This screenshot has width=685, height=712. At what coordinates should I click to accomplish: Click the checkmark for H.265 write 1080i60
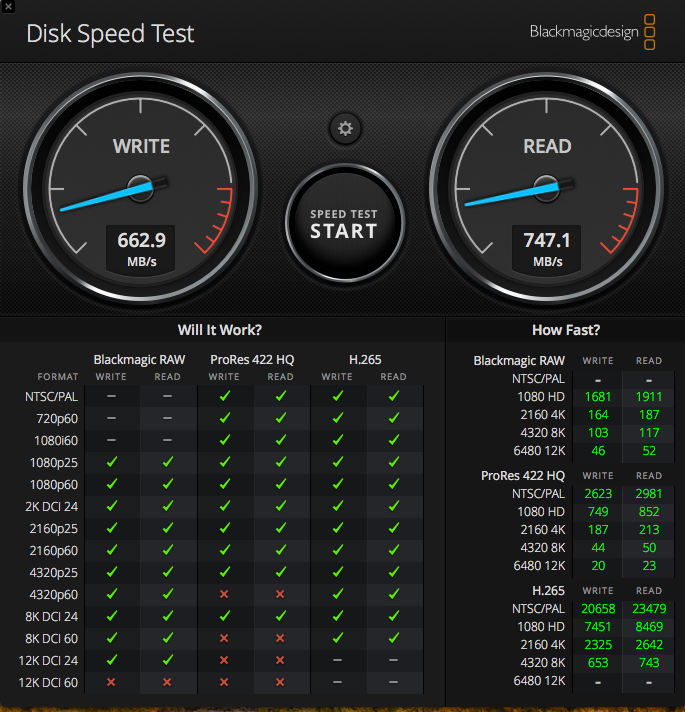338,440
